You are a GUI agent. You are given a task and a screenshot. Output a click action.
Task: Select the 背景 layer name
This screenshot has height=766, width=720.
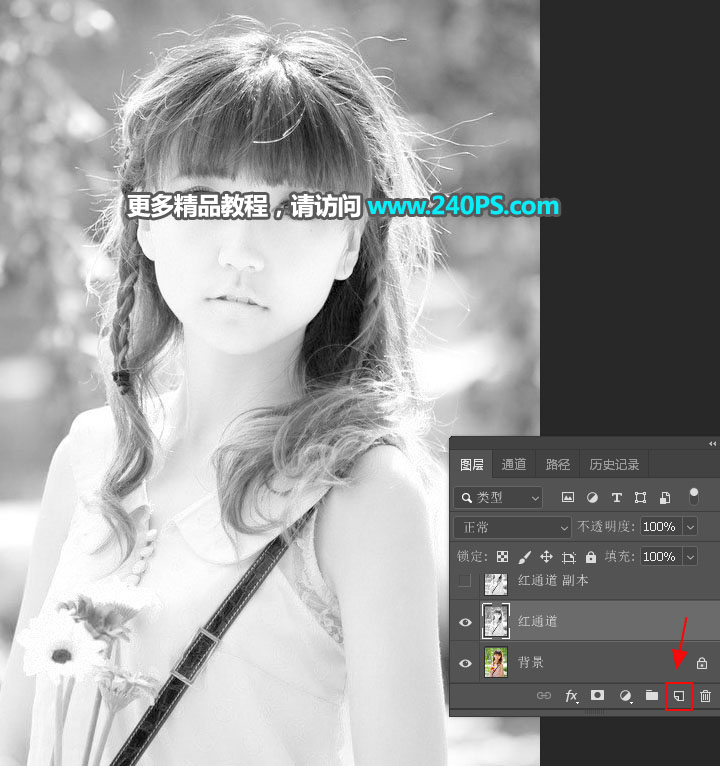tap(530, 662)
